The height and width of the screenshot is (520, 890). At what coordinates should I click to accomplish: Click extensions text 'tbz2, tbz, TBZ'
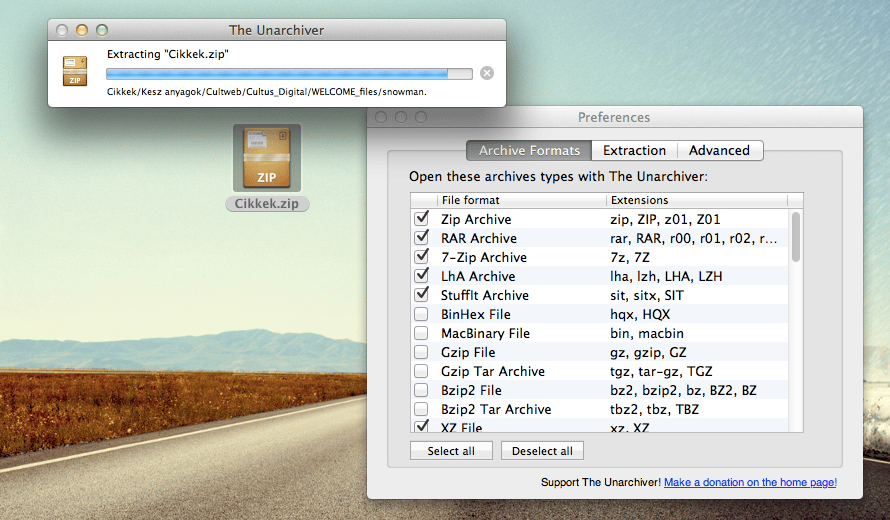654,409
